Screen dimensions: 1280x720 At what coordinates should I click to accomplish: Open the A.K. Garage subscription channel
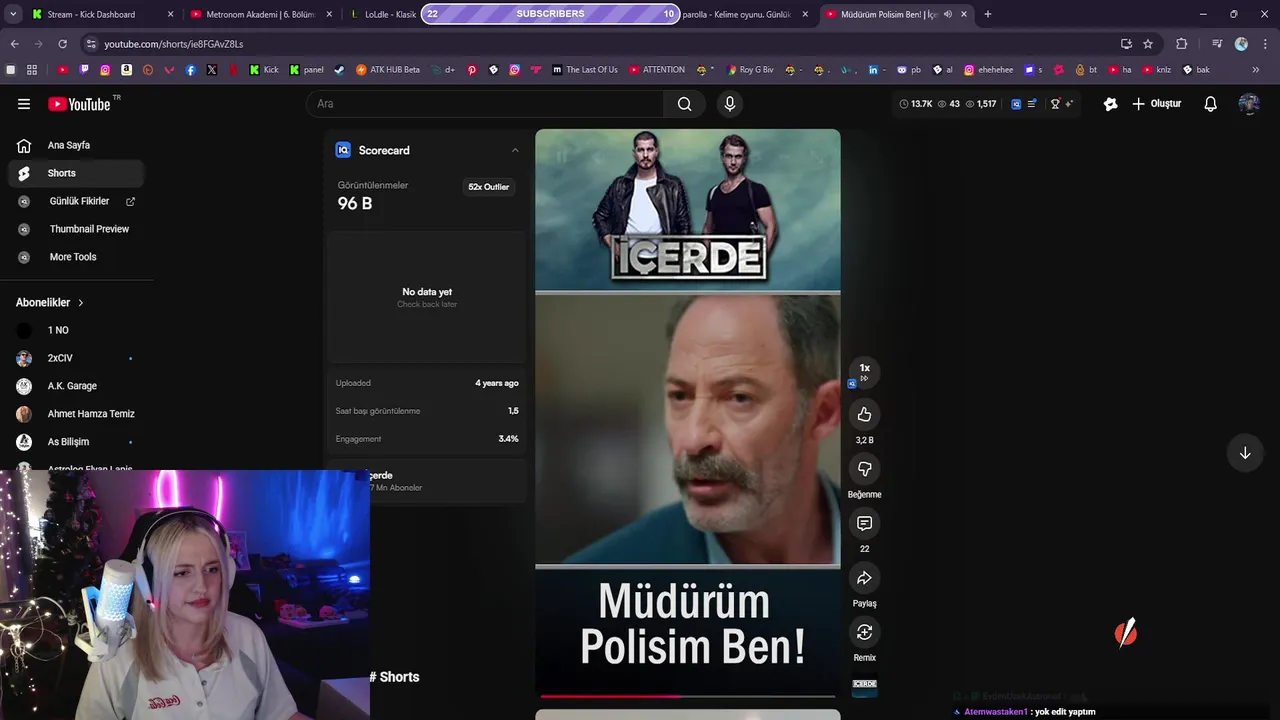pos(77,386)
